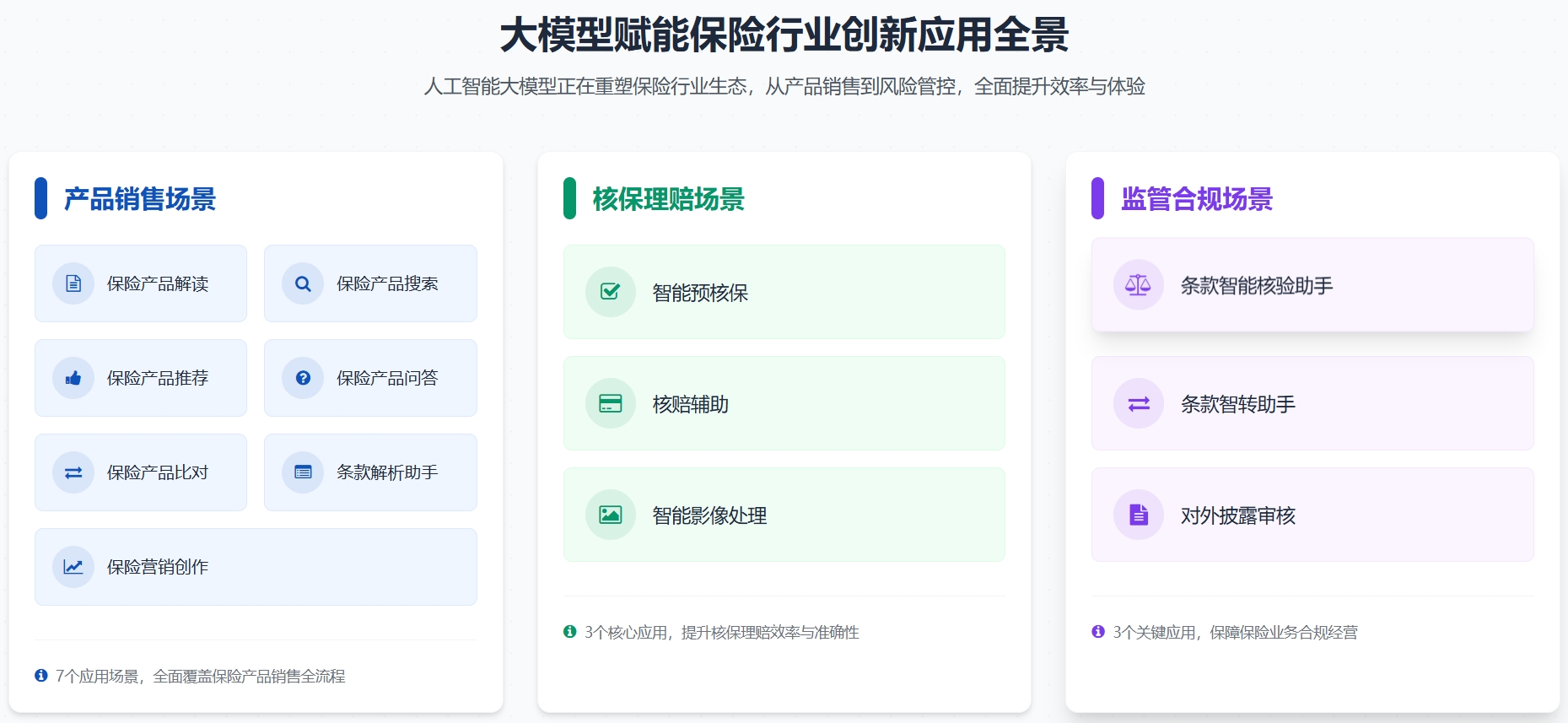Select the 核赔辅助 card label
This screenshot has width=1568, height=723.
[x=690, y=404]
